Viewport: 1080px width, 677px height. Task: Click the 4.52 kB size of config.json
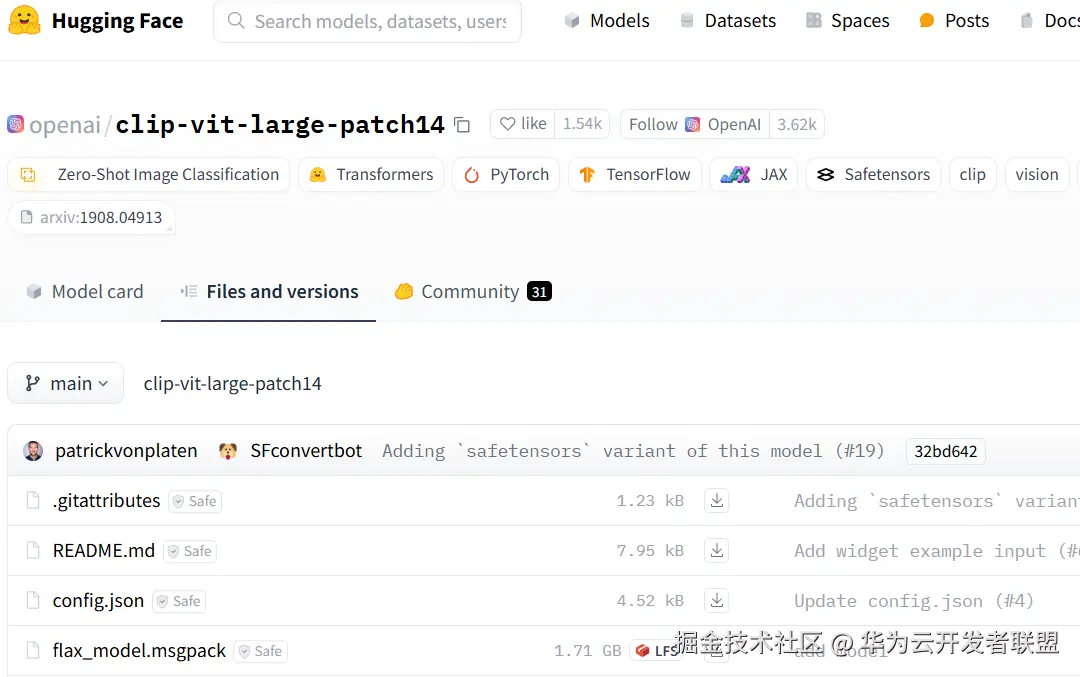(650, 601)
